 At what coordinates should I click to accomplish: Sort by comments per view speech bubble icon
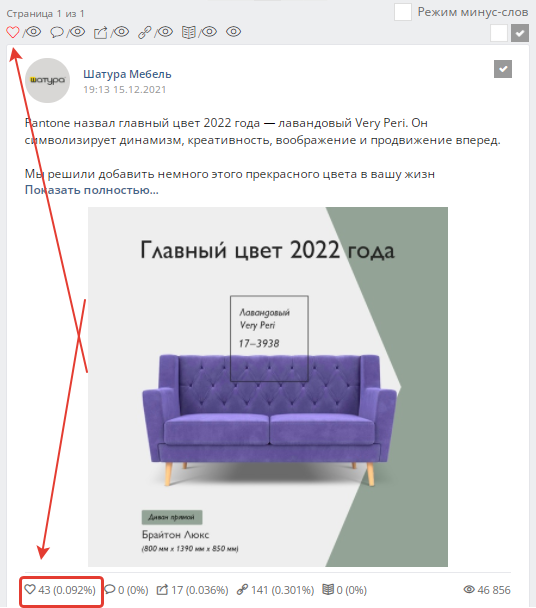pyautogui.click(x=67, y=32)
